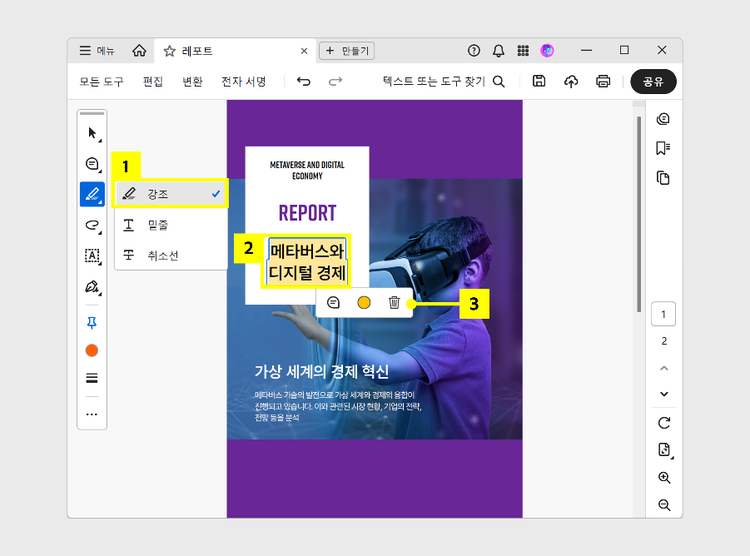Image resolution: width=750 pixels, height=556 pixels.
Task: Open the help question mark icon
Action: [x=474, y=50]
